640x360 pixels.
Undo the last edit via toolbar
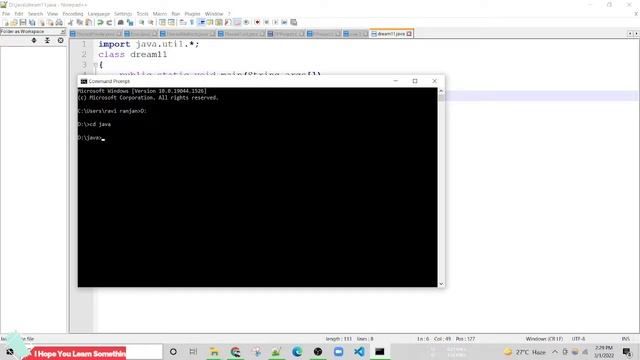pyautogui.click(x=100, y=22)
